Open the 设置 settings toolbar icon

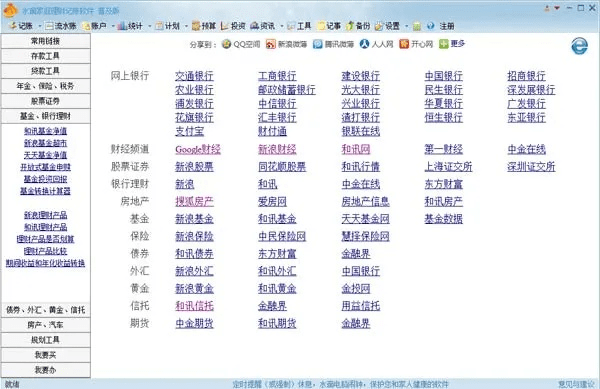(x=379, y=26)
